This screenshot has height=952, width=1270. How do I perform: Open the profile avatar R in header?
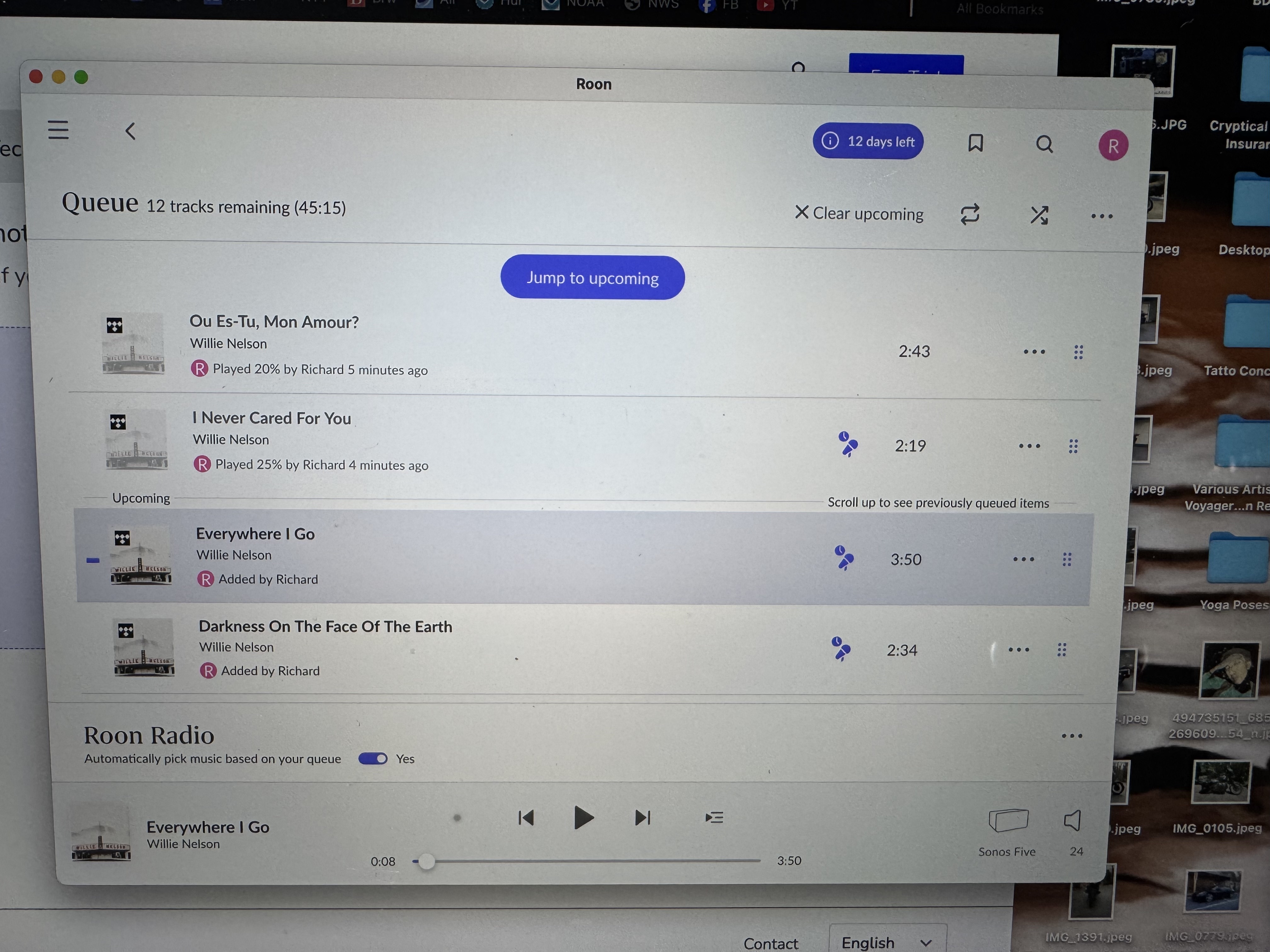(1113, 146)
